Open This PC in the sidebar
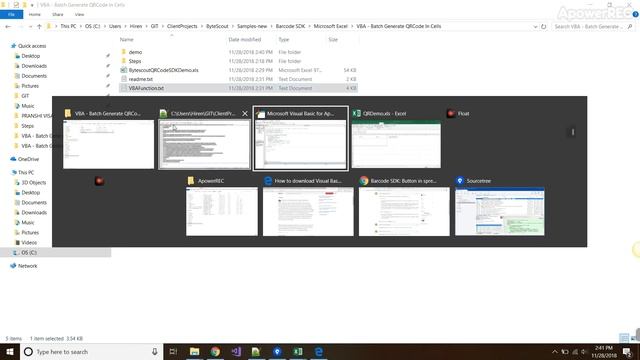Screen dimensions: 640x360 (26, 173)
